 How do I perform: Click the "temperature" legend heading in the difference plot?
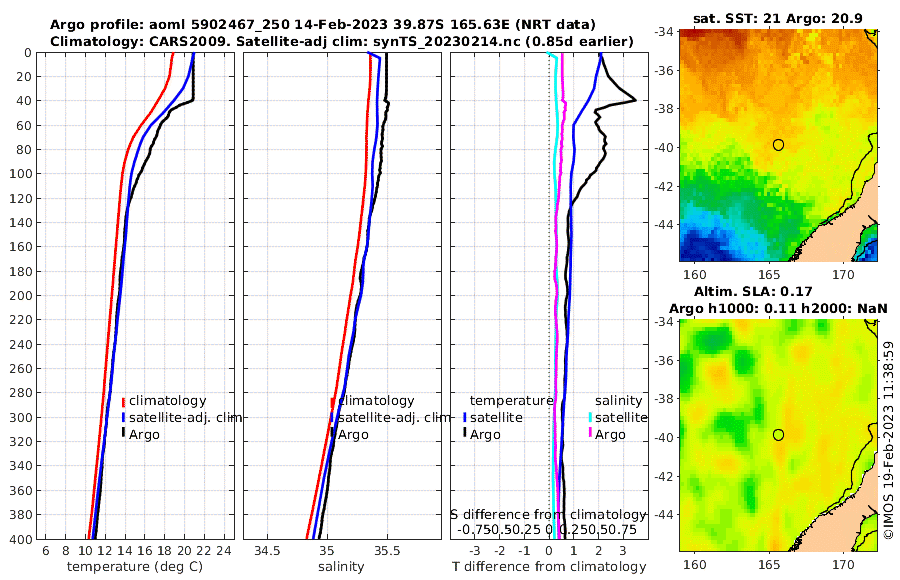(x=511, y=401)
